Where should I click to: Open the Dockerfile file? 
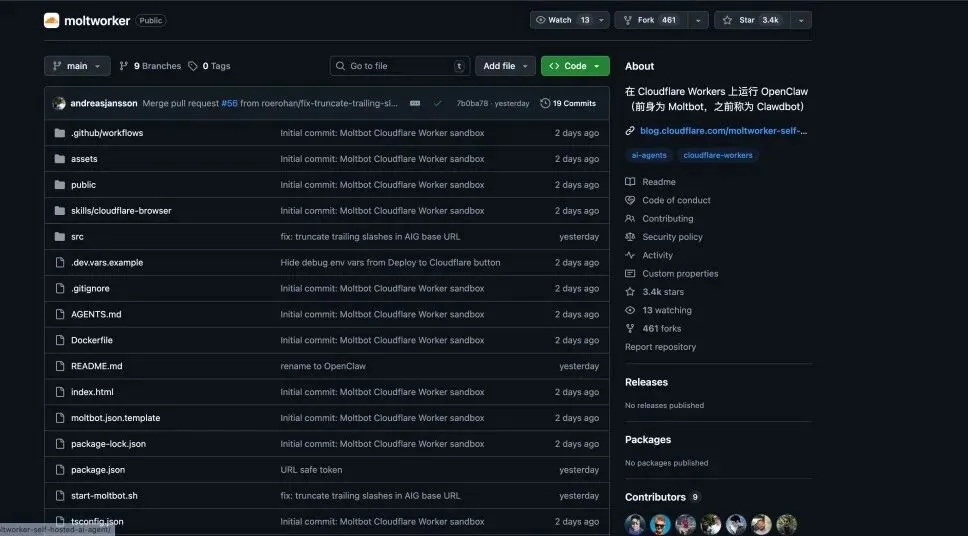(x=91, y=340)
